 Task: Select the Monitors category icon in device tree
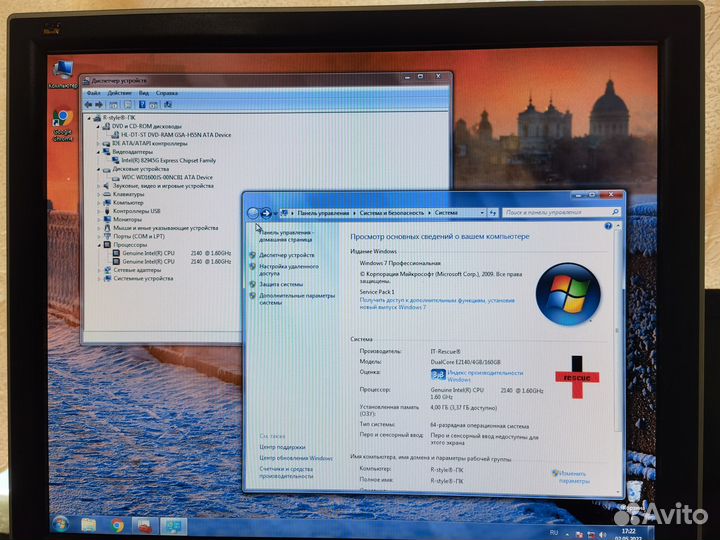[107, 219]
